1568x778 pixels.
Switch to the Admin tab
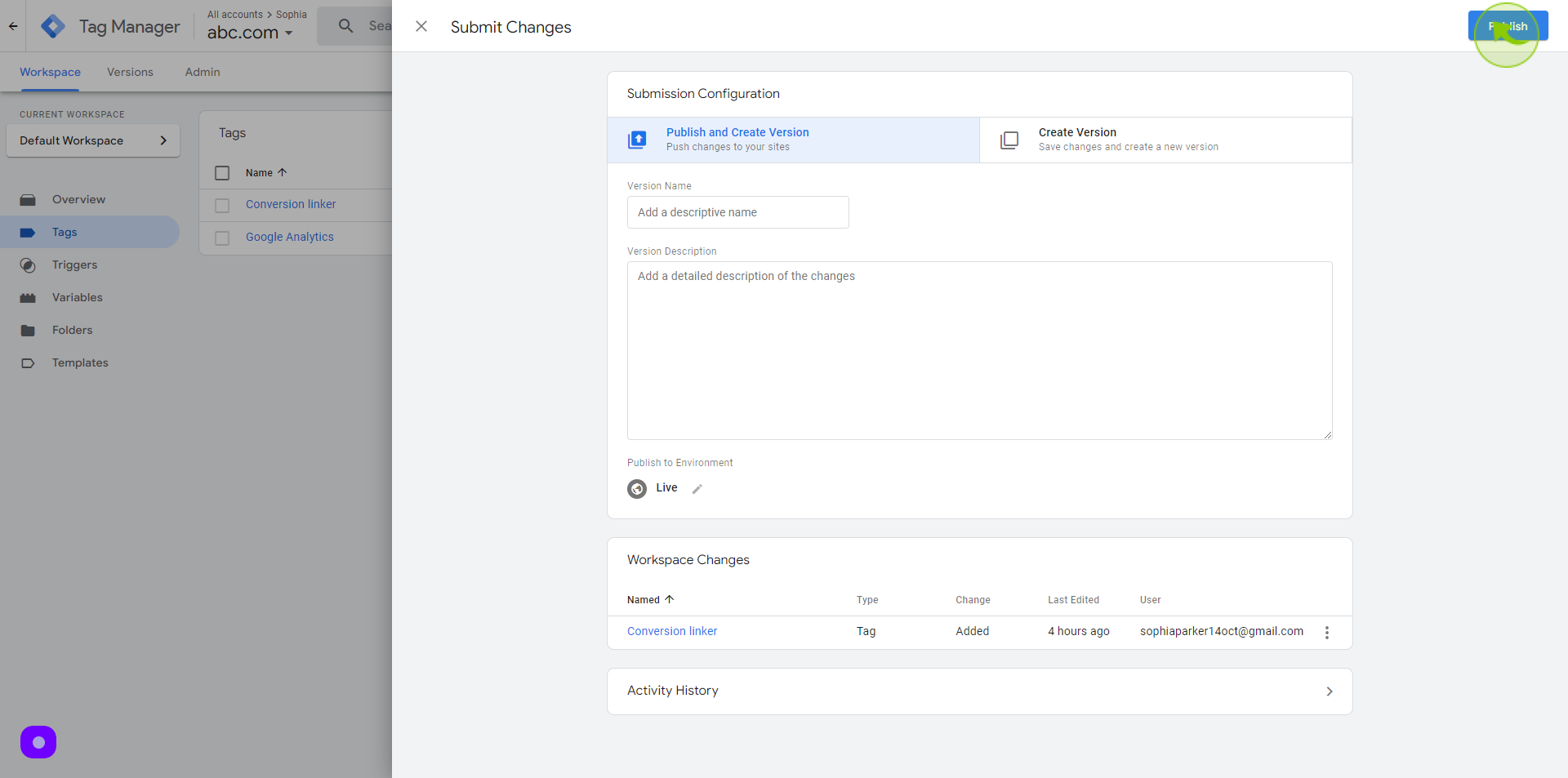(x=203, y=72)
